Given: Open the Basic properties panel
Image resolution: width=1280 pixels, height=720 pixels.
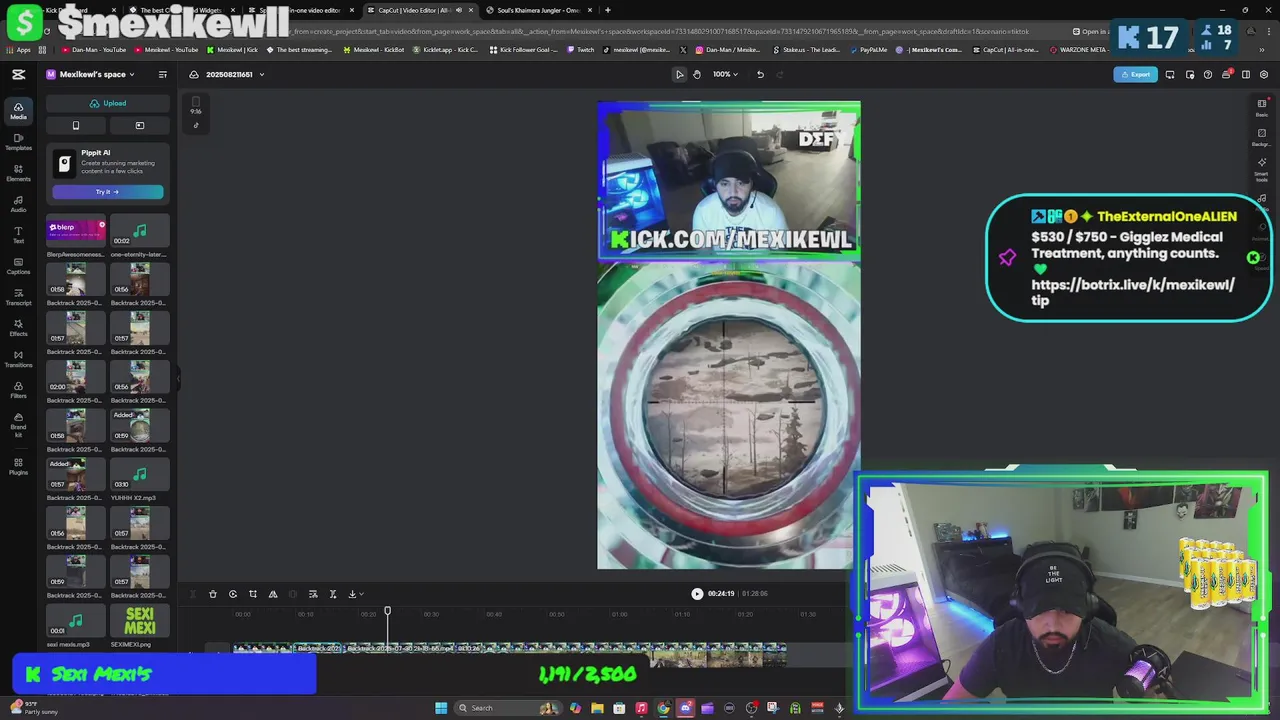Looking at the screenshot, I should [1262, 108].
